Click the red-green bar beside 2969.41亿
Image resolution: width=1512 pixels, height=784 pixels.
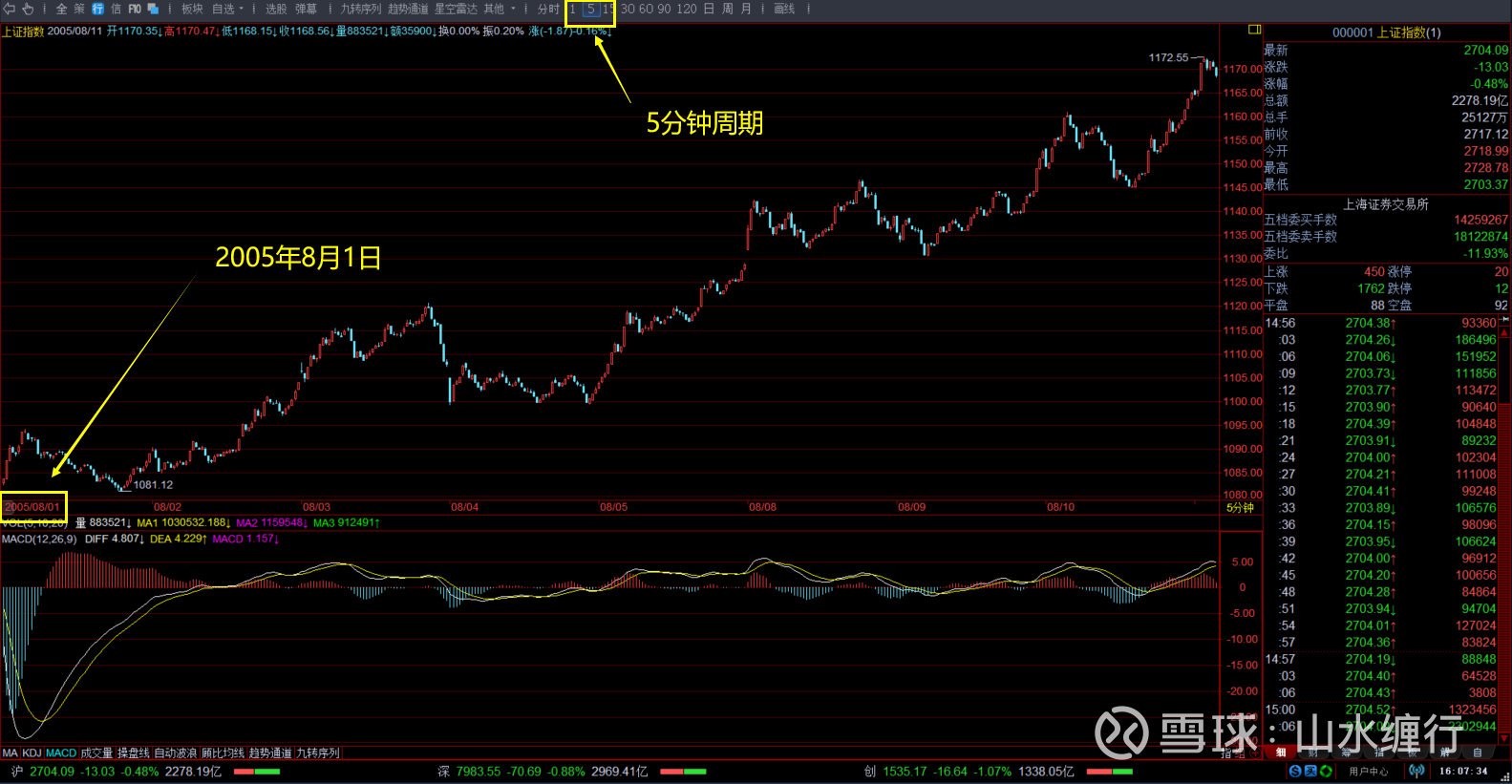click(683, 771)
